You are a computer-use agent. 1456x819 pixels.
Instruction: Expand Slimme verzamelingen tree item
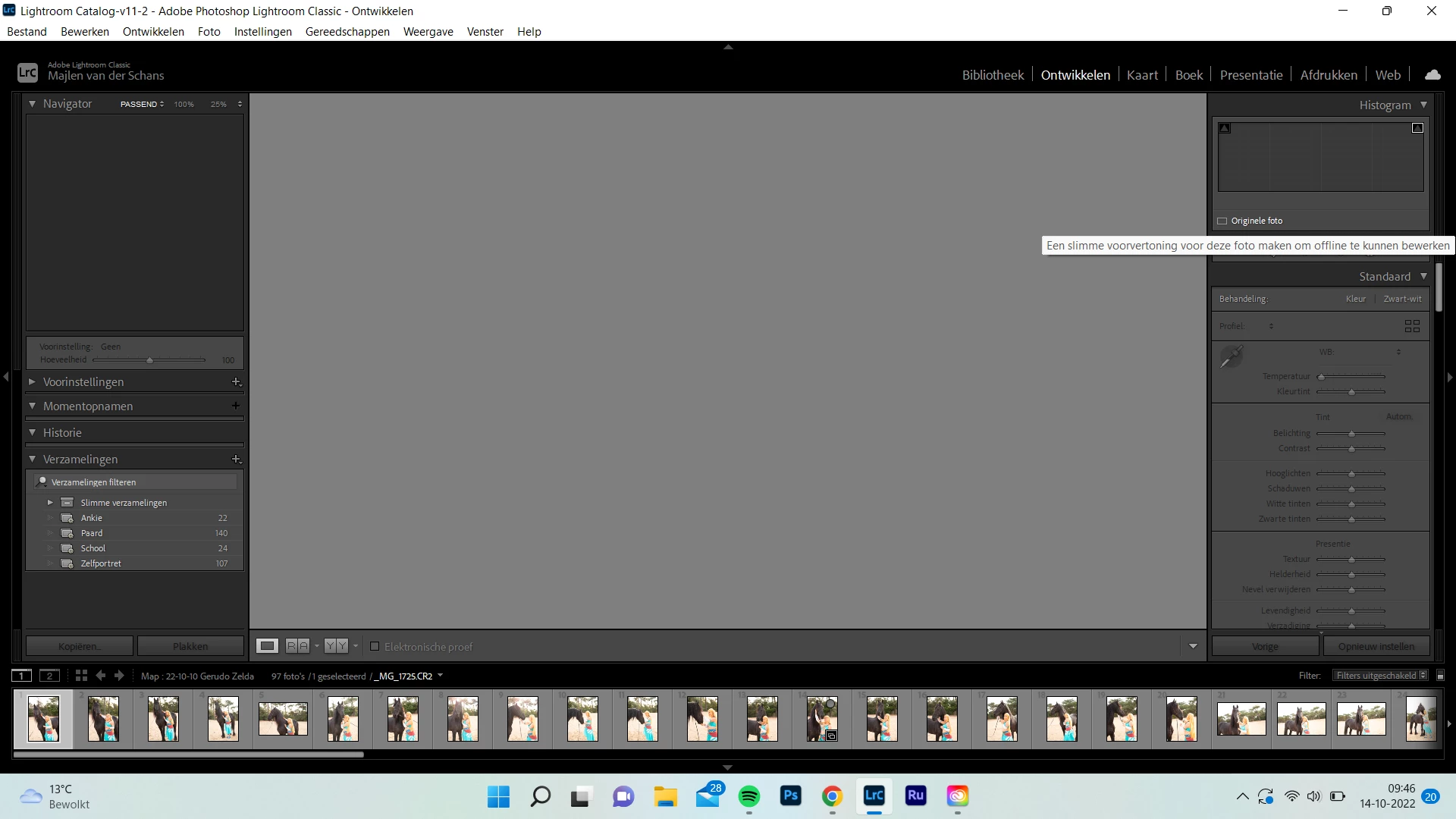50,503
